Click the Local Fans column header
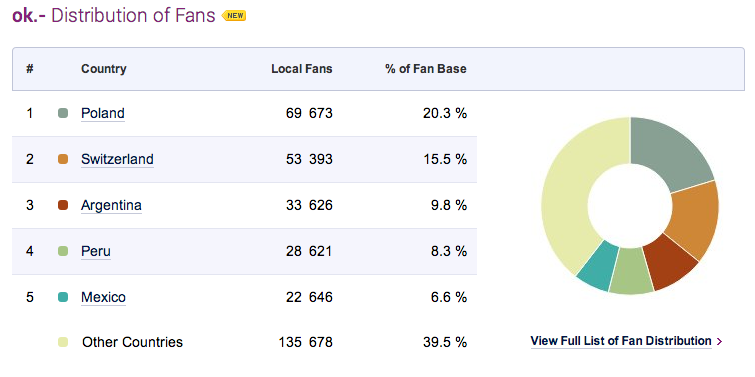The height and width of the screenshot is (377, 755). tap(302, 69)
